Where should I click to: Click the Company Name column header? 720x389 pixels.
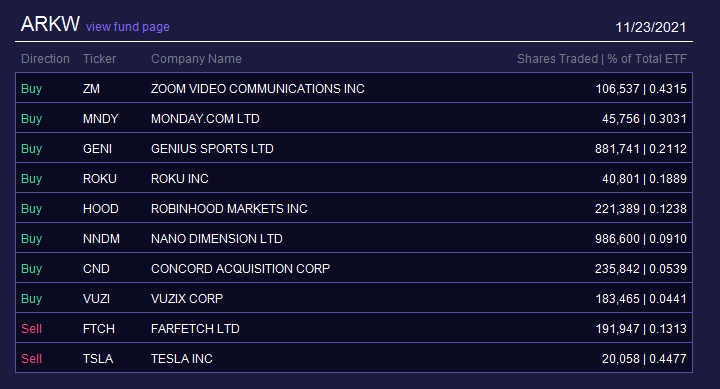click(x=196, y=59)
